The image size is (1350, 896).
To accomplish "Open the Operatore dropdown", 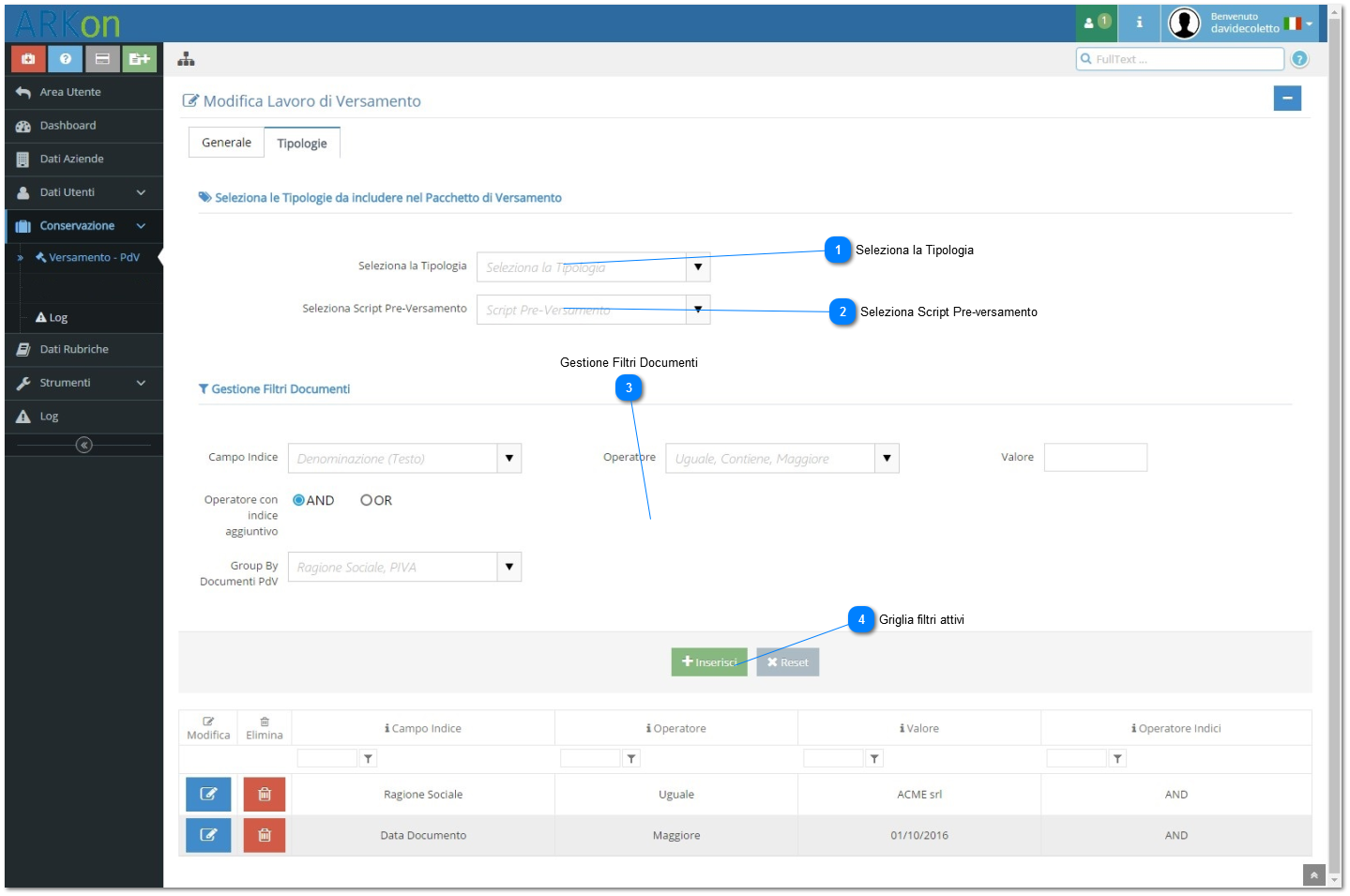I will pos(887,459).
